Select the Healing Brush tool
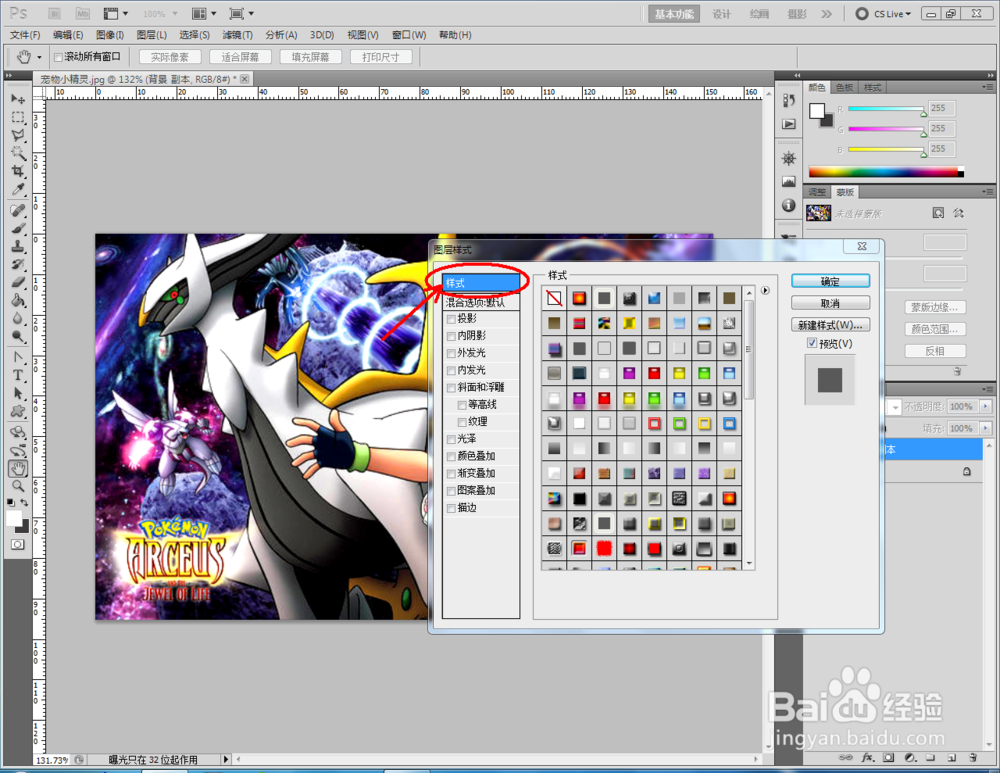This screenshot has width=1000, height=773. tap(18, 210)
